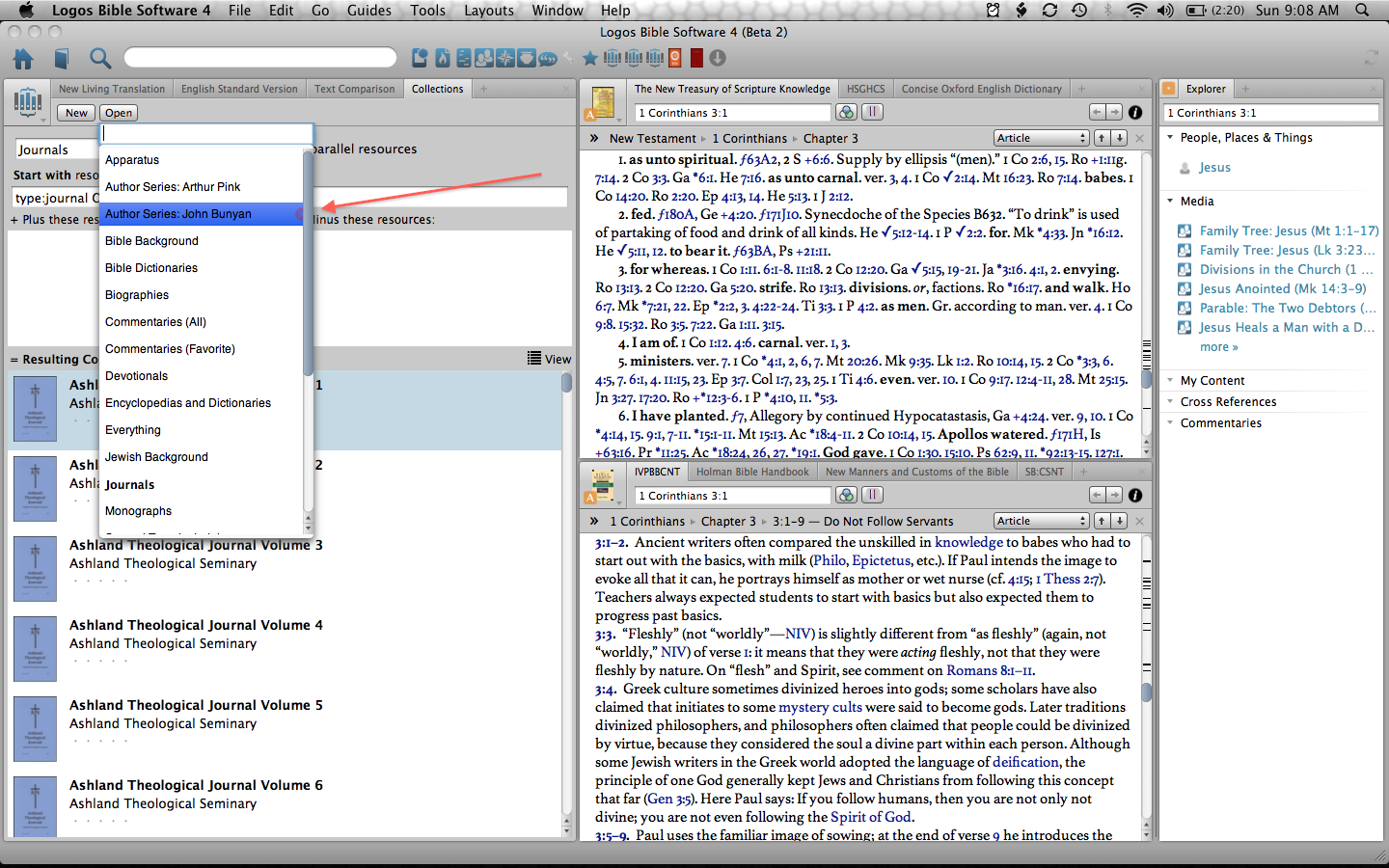Open the Jesus link in Explorer
The height and width of the screenshot is (868, 1389).
1214,168
